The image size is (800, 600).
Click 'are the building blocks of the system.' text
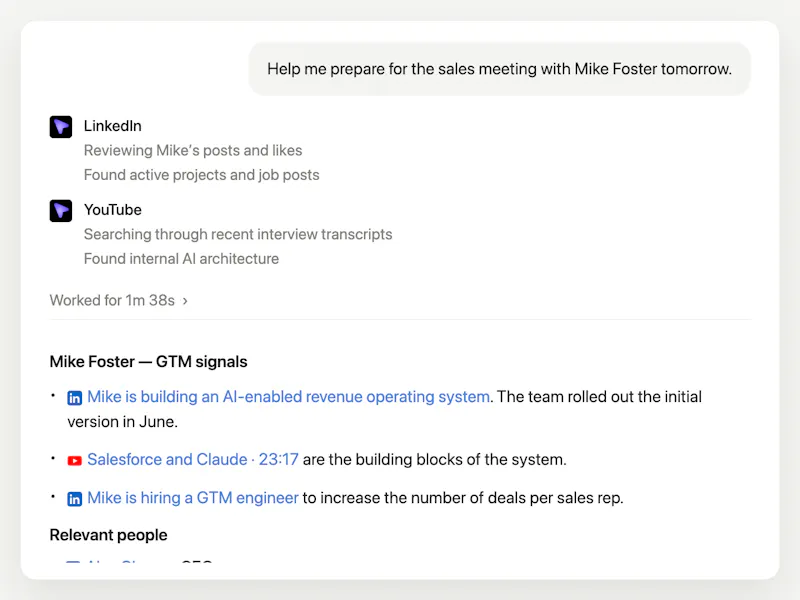coord(435,459)
